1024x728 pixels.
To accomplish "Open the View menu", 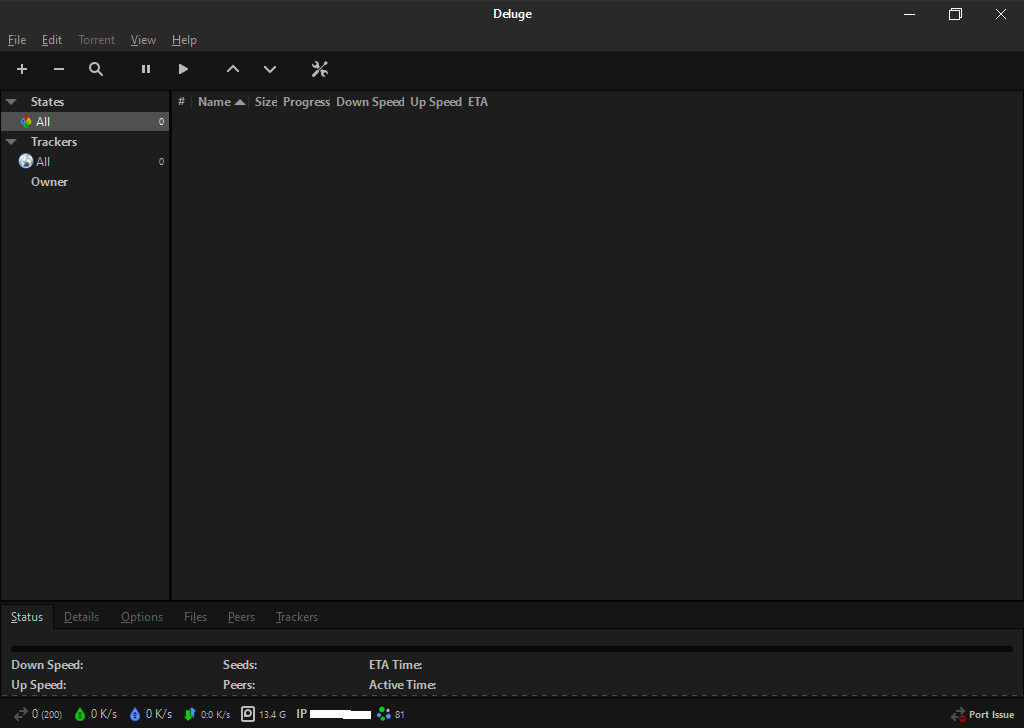I will click(x=143, y=40).
